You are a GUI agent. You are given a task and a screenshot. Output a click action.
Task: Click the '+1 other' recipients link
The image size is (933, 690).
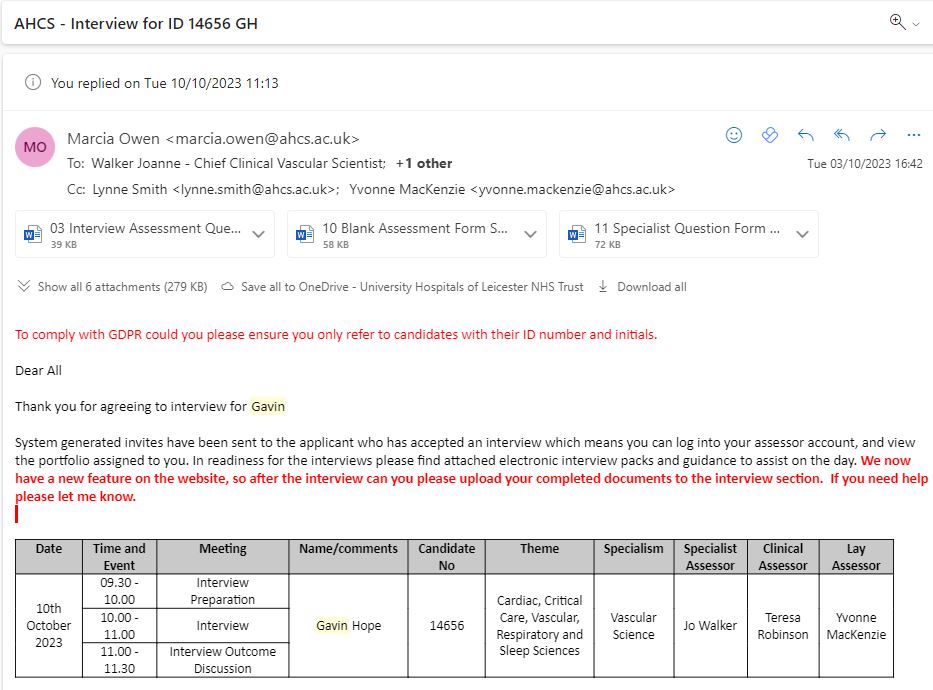tap(424, 163)
